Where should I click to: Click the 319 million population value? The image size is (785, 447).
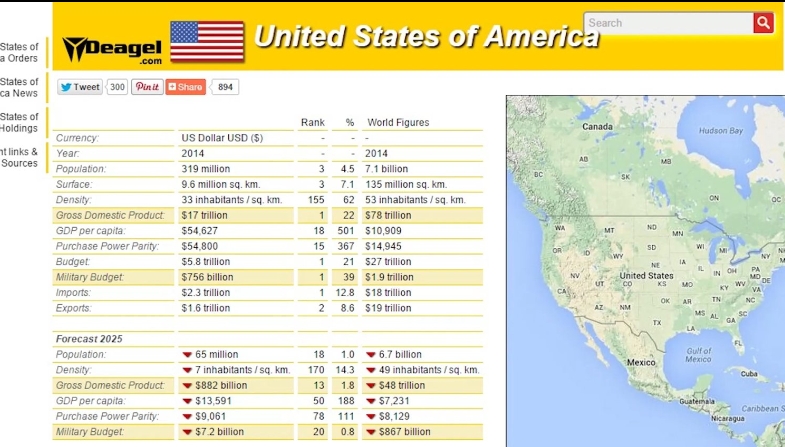click(205, 169)
